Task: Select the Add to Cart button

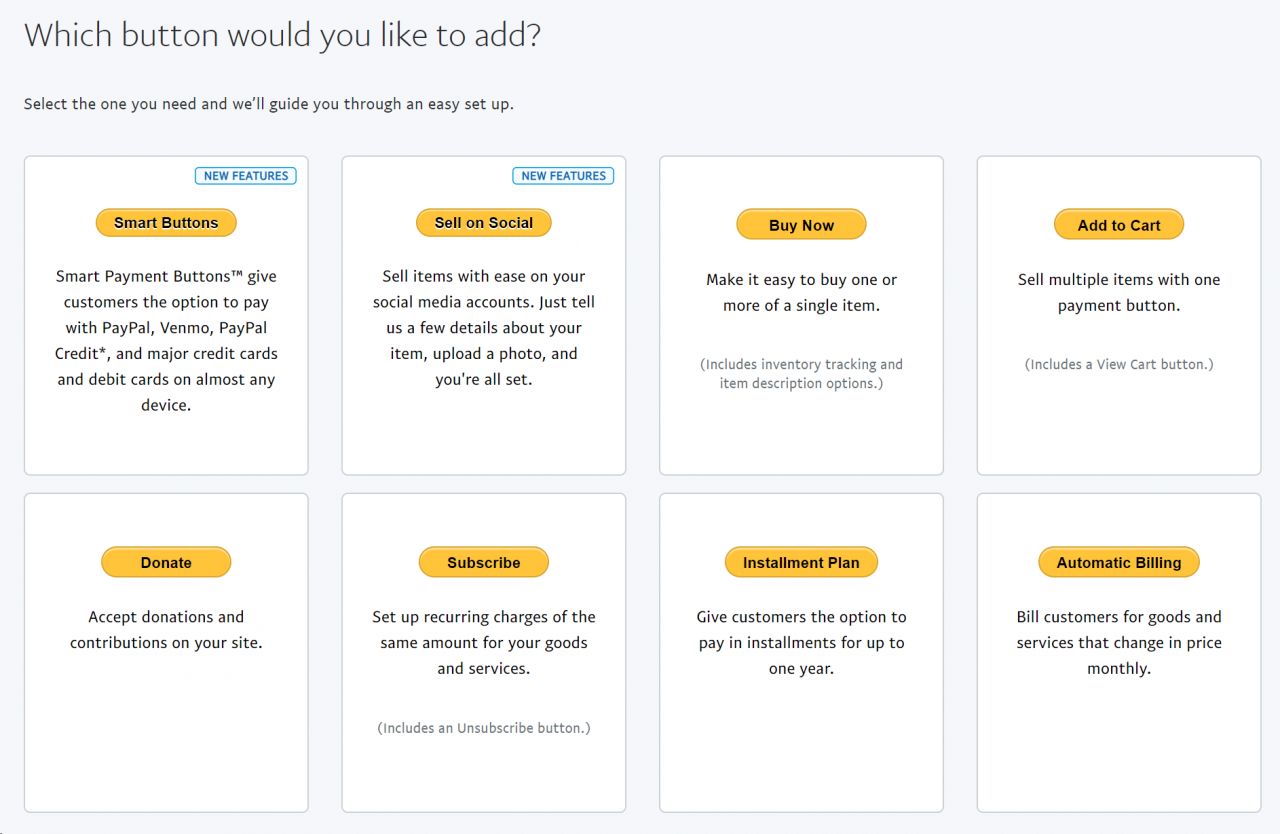Action: 1118,224
